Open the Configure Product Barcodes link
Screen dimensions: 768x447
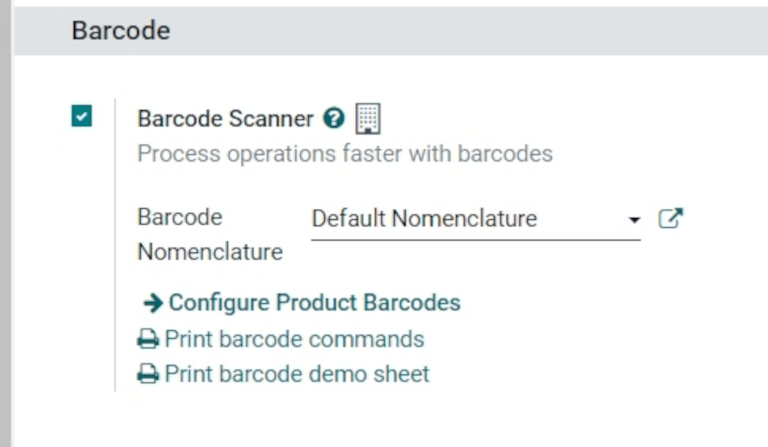[314, 303]
